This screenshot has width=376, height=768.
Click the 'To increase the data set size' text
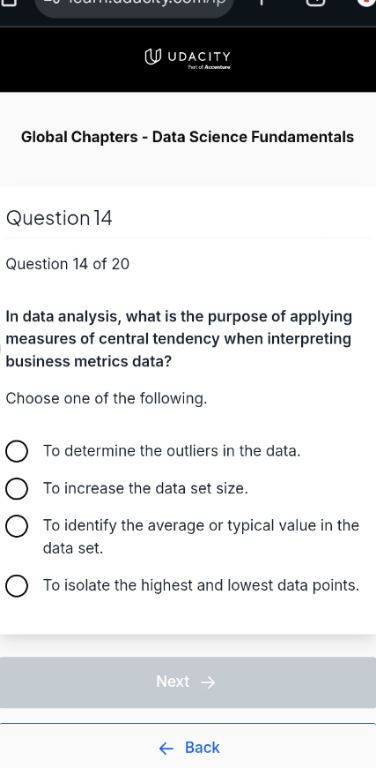(x=145, y=488)
